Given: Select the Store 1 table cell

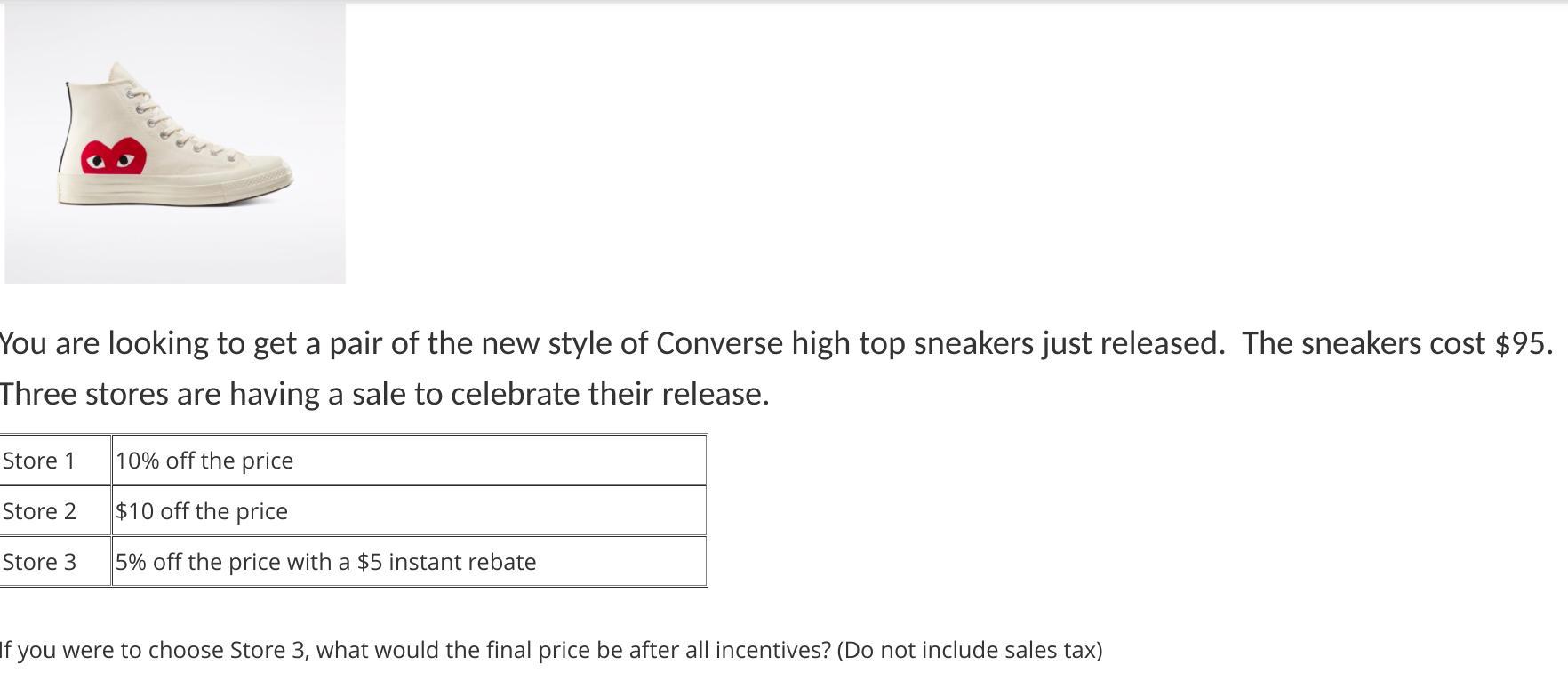Looking at the screenshot, I should click(x=39, y=461).
